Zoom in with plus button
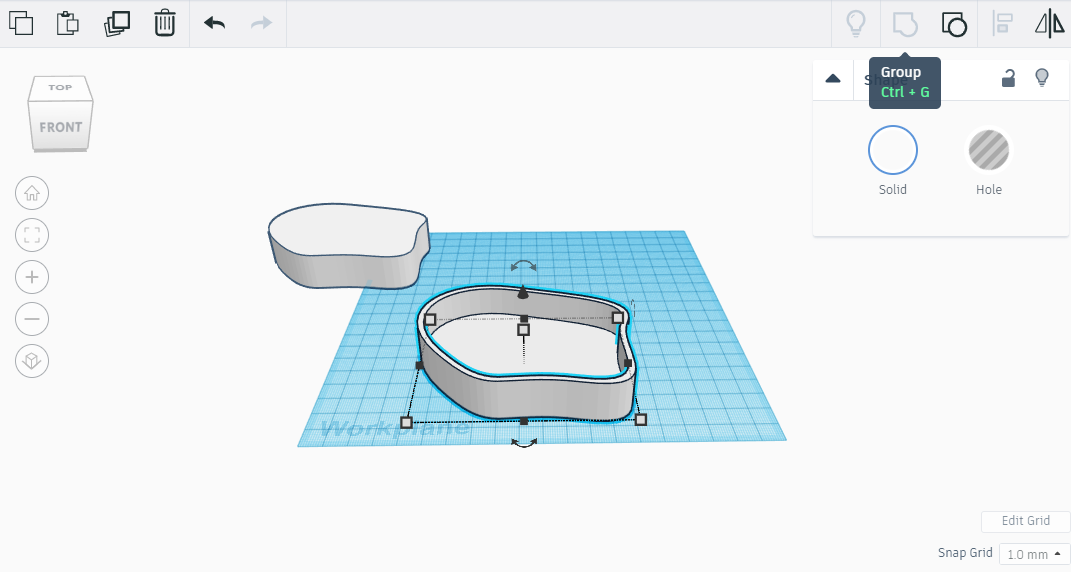This screenshot has height=572, width=1071. 32,277
